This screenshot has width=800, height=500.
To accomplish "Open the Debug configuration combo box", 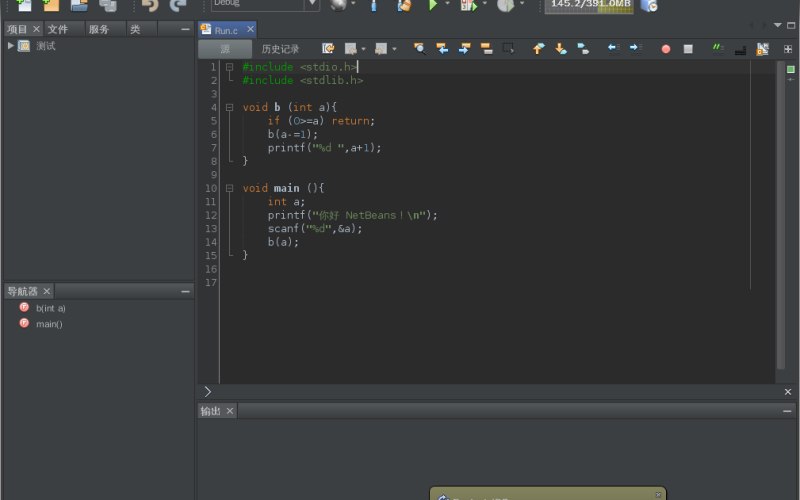I will pyautogui.click(x=265, y=4).
